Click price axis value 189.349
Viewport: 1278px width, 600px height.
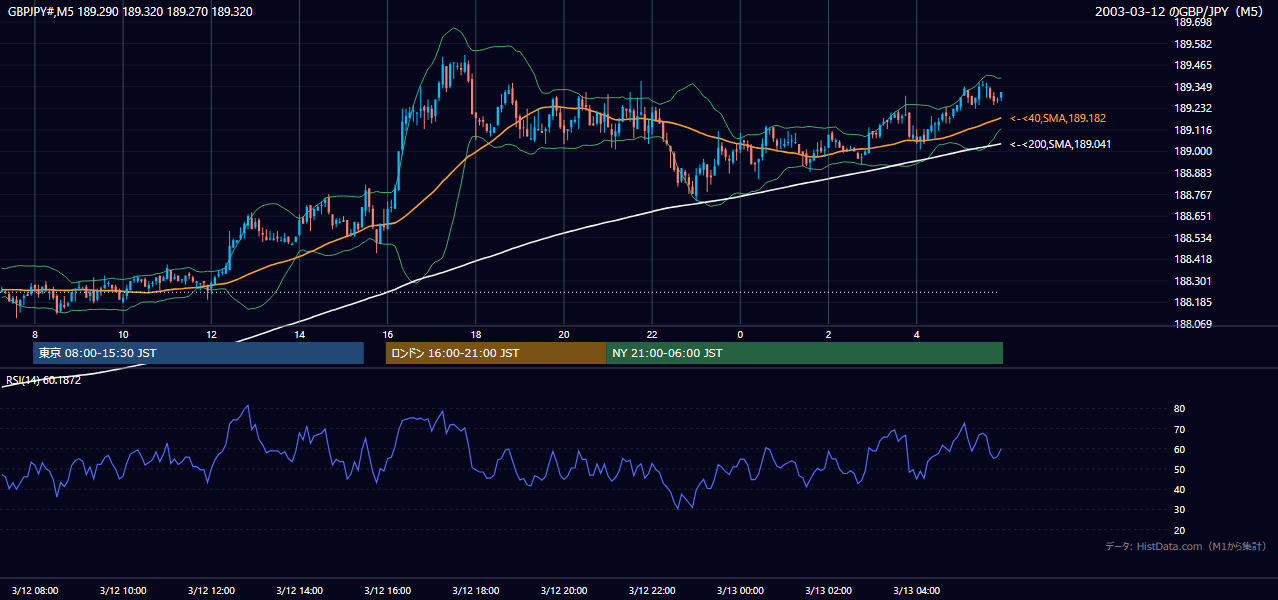point(1193,87)
